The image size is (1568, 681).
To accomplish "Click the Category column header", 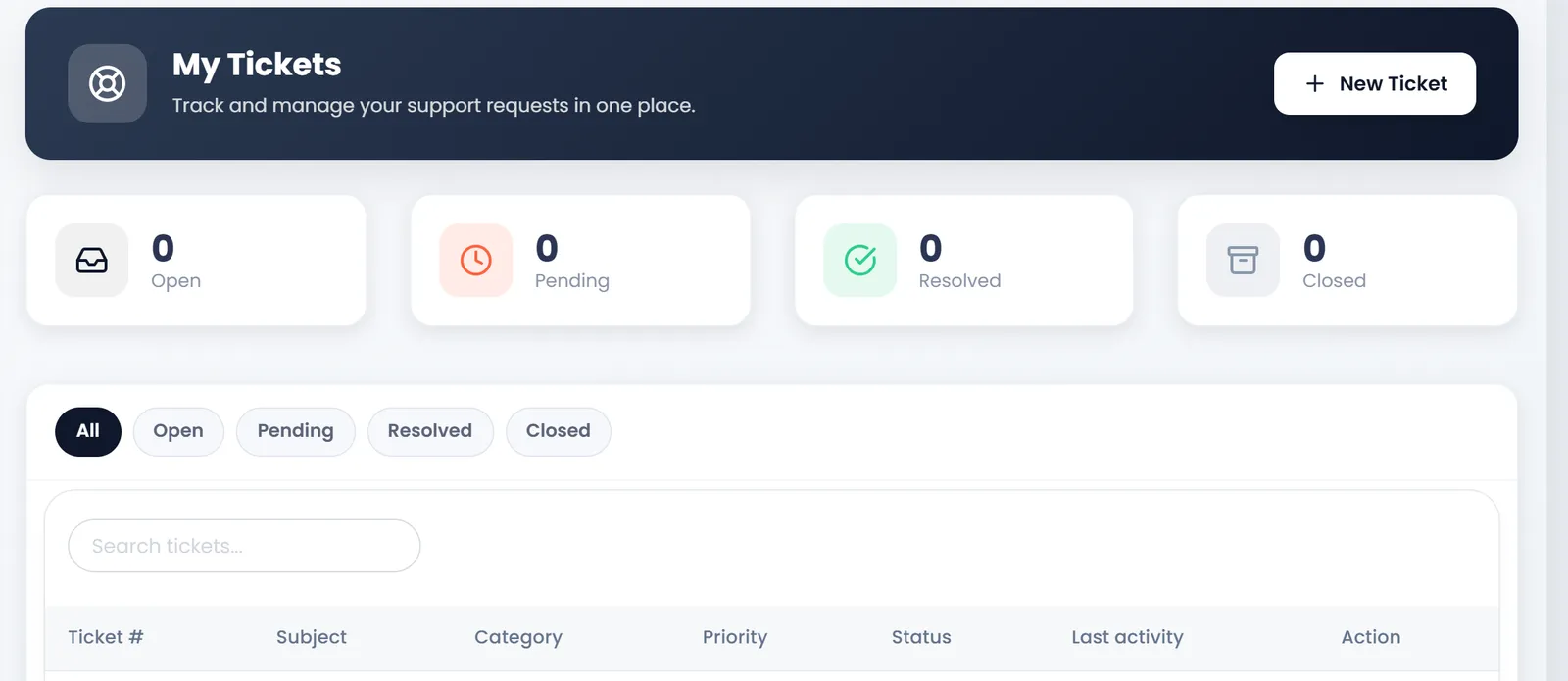I will [518, 637].
